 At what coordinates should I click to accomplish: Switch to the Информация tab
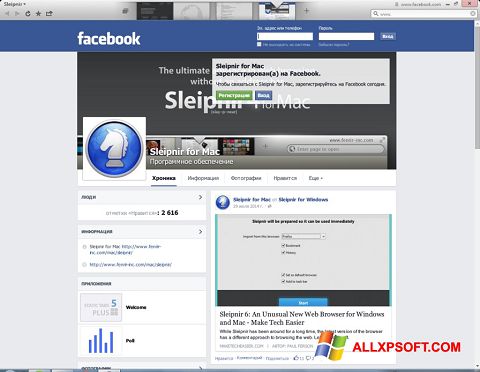203,178
